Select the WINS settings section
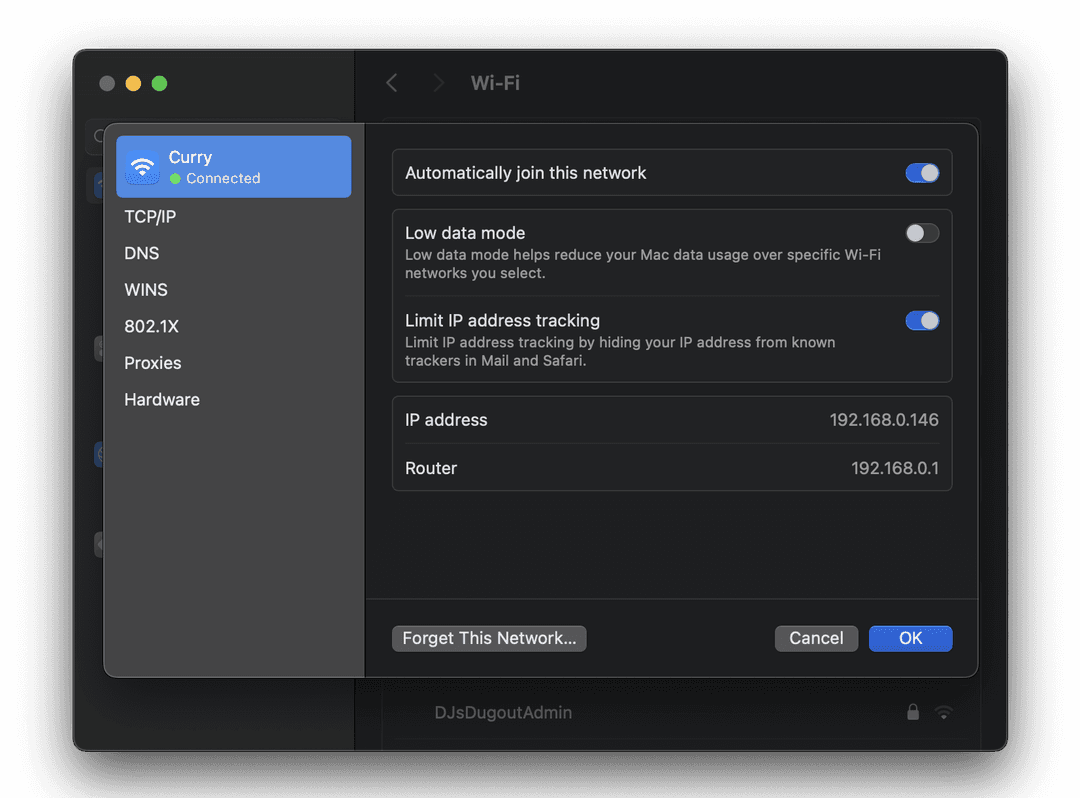The image size is (1080, 798). click(x=146, y=289)
